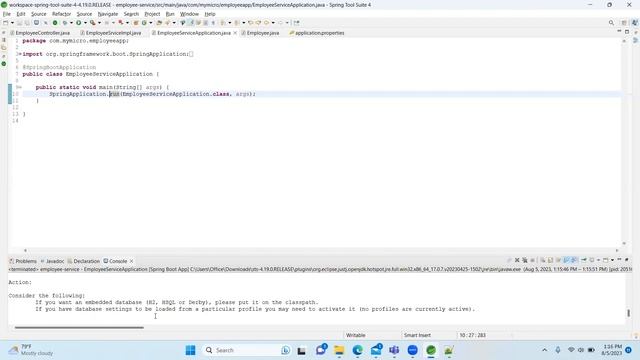Click the green Run toolbar button
The image size is (640, 360).
[x=78, y=23]
